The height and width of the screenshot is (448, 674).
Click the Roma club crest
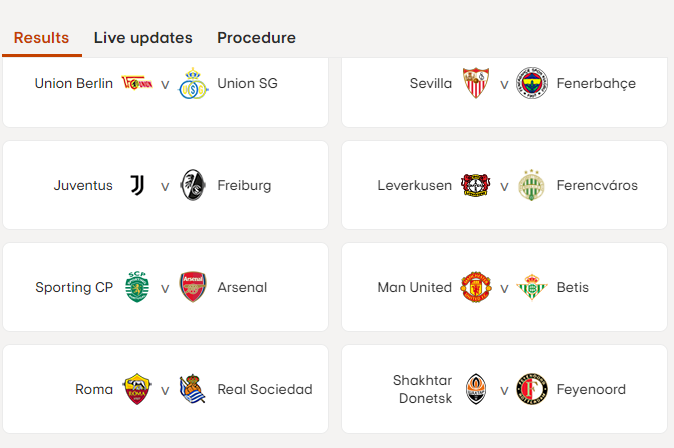click(x=137, y=390)
